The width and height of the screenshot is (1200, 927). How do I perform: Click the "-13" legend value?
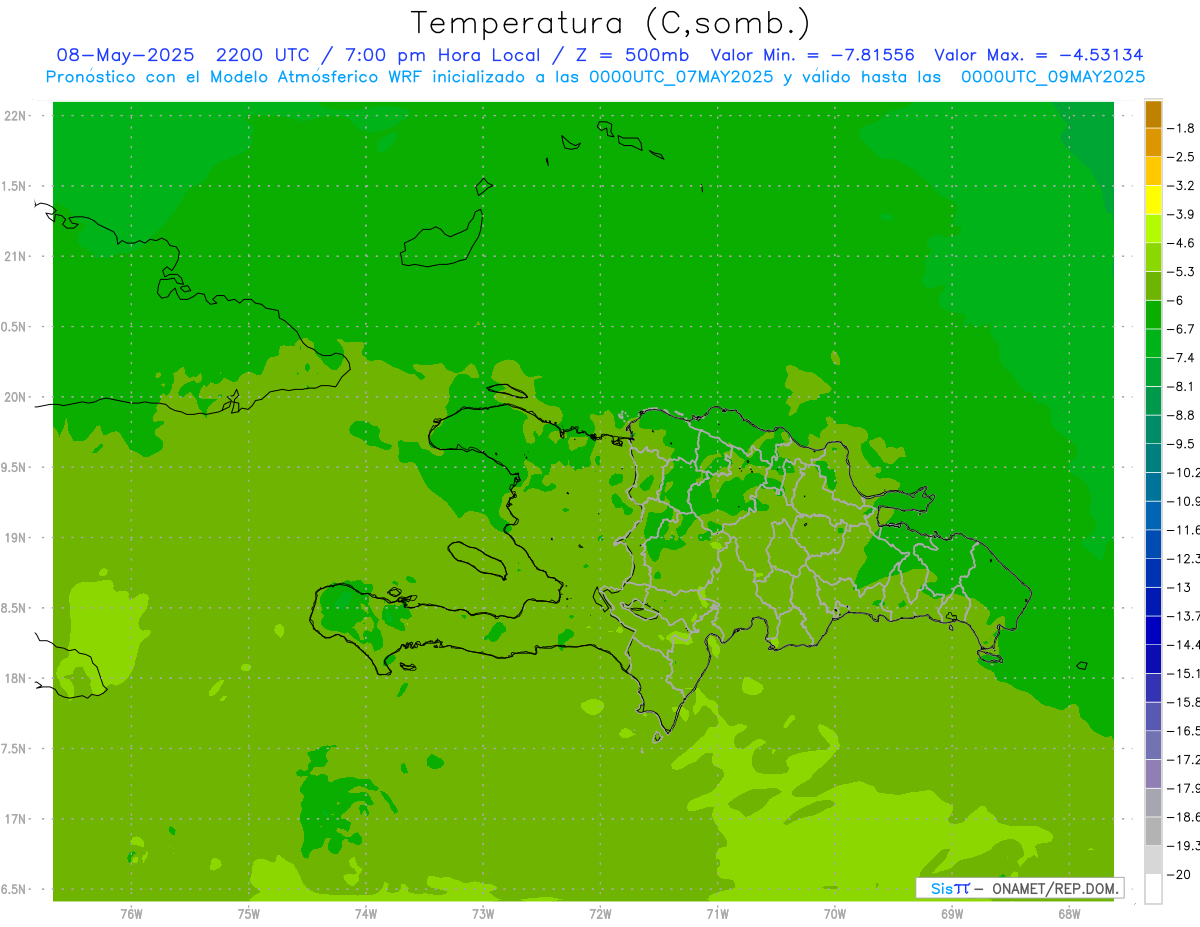coord(1182,587)
